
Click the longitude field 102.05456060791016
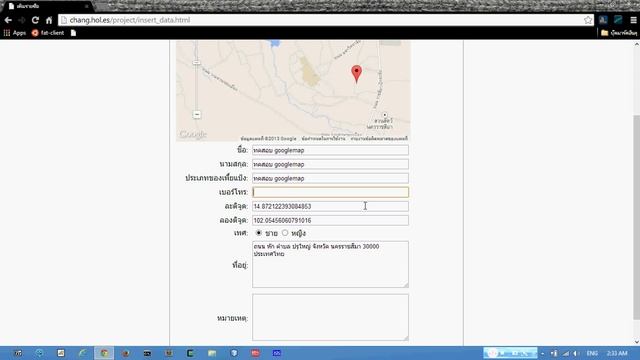point(330,220)
